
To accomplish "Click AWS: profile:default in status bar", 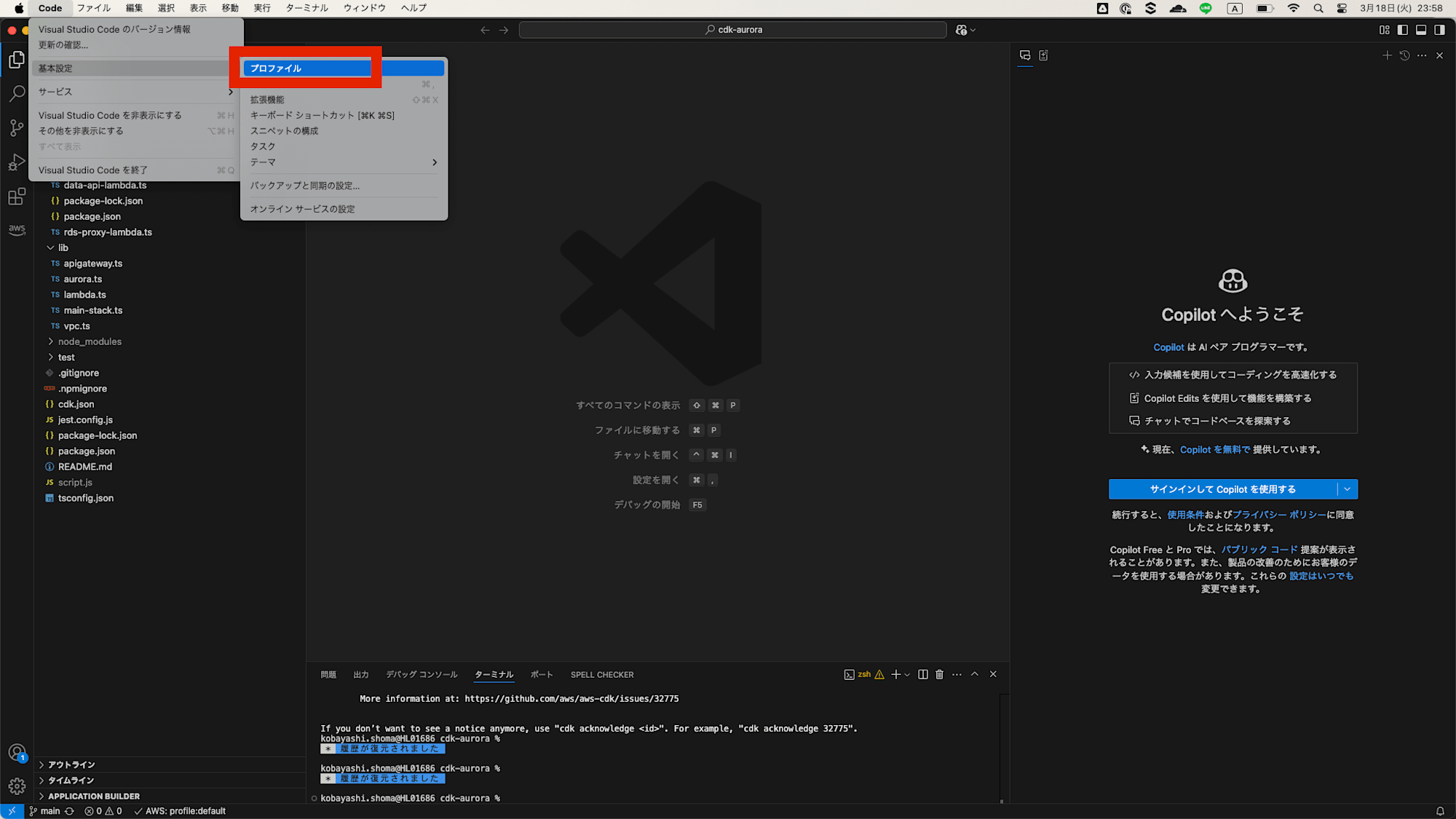I will [x=179, y=811].
